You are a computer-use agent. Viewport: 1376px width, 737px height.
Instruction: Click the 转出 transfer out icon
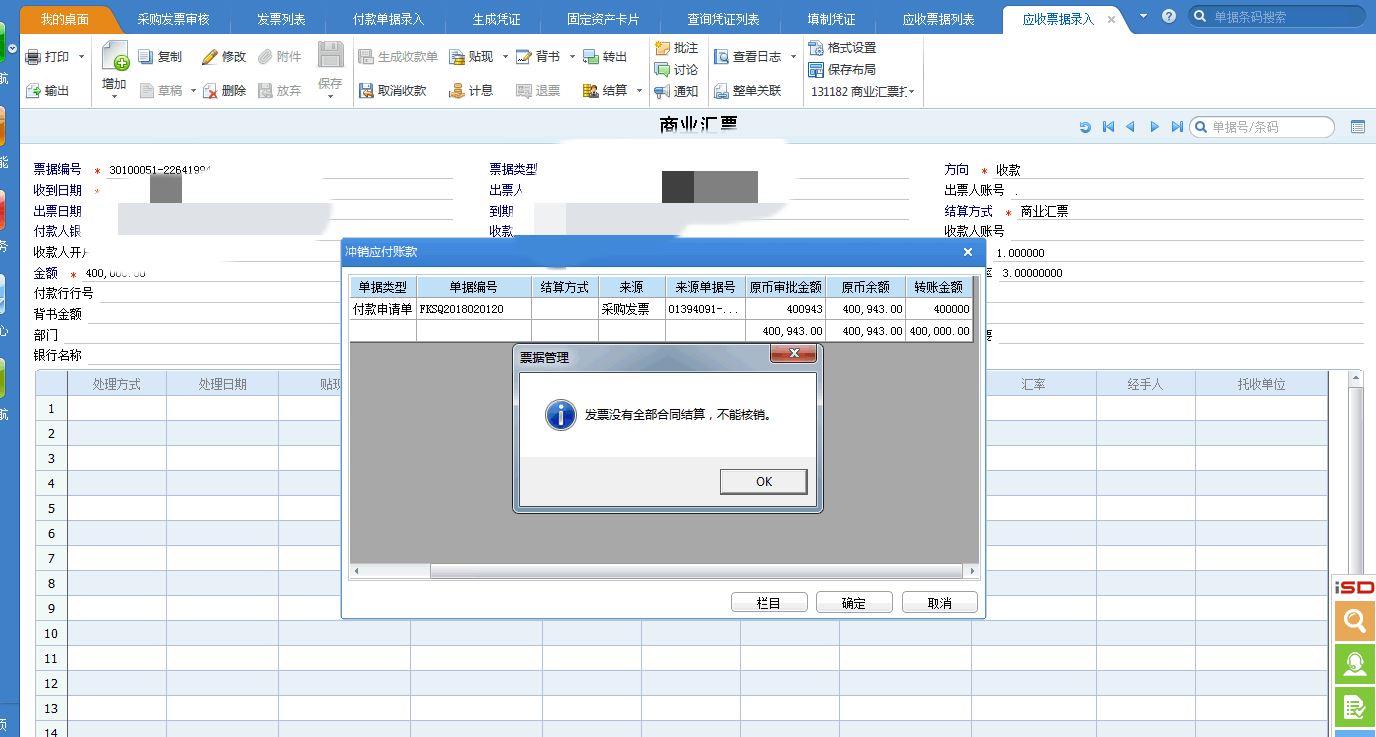click(591, 57)
